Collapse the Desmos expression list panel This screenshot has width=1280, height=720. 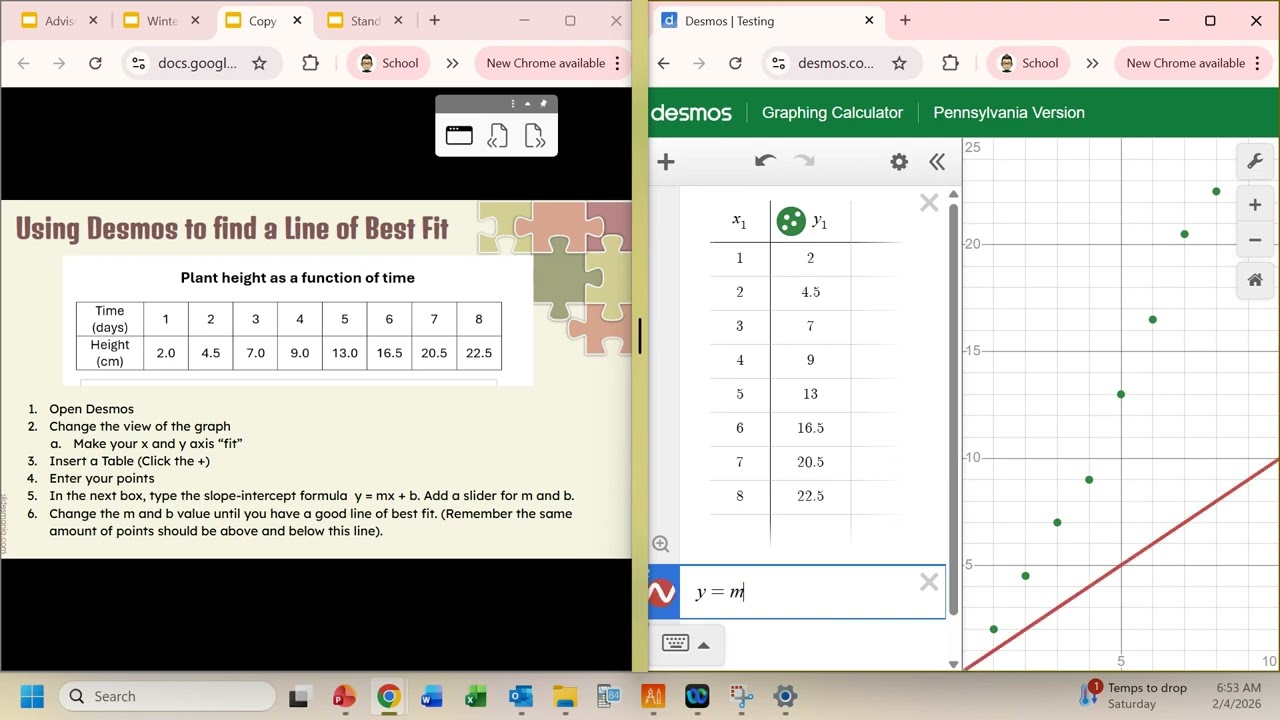tap(937, 162)
